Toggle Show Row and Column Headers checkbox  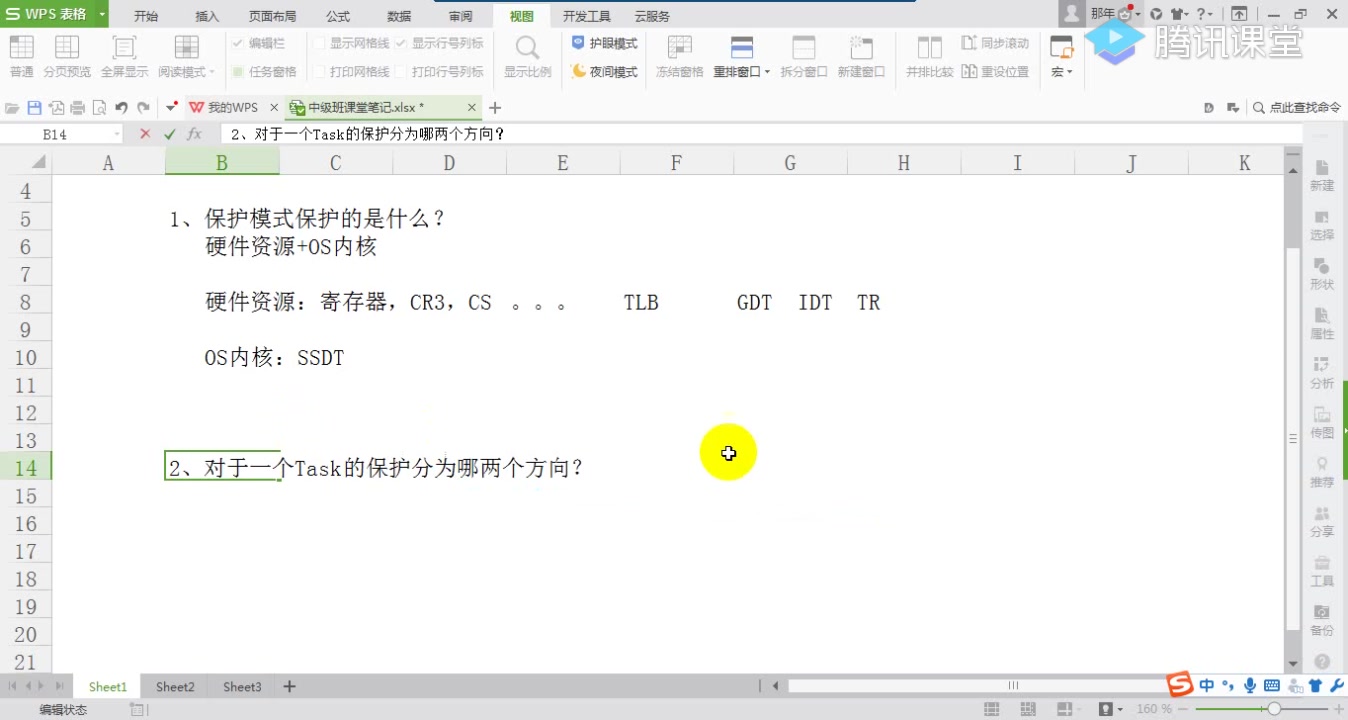401,44
